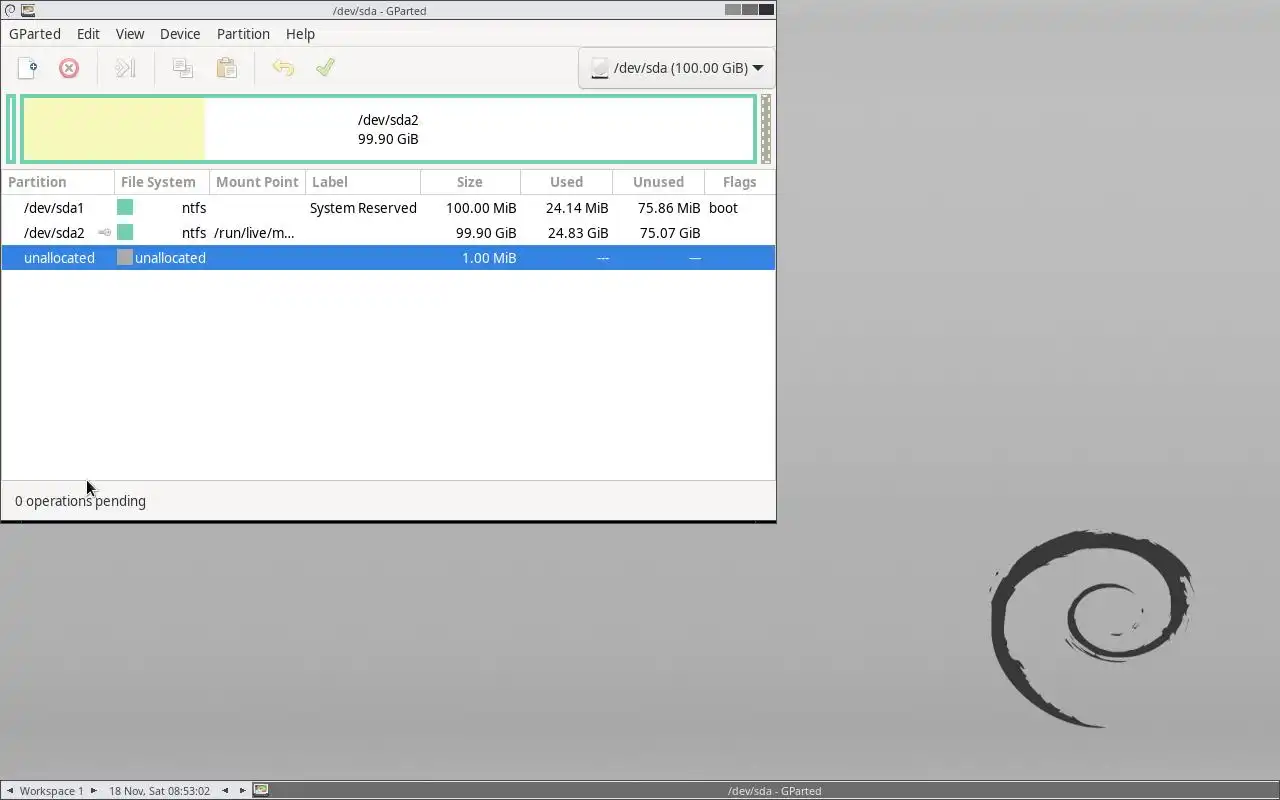
Task: Click the 24.83 GiB used value
Action: [x=578, y=233]
